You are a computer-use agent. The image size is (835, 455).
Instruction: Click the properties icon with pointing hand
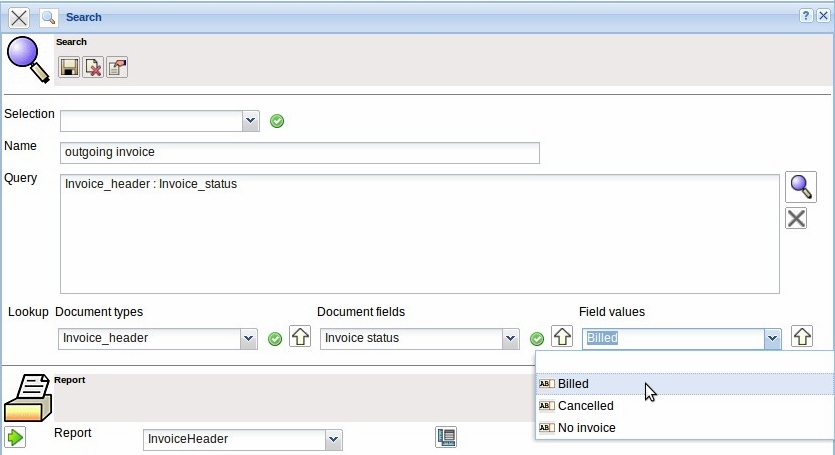click(117, 67)
